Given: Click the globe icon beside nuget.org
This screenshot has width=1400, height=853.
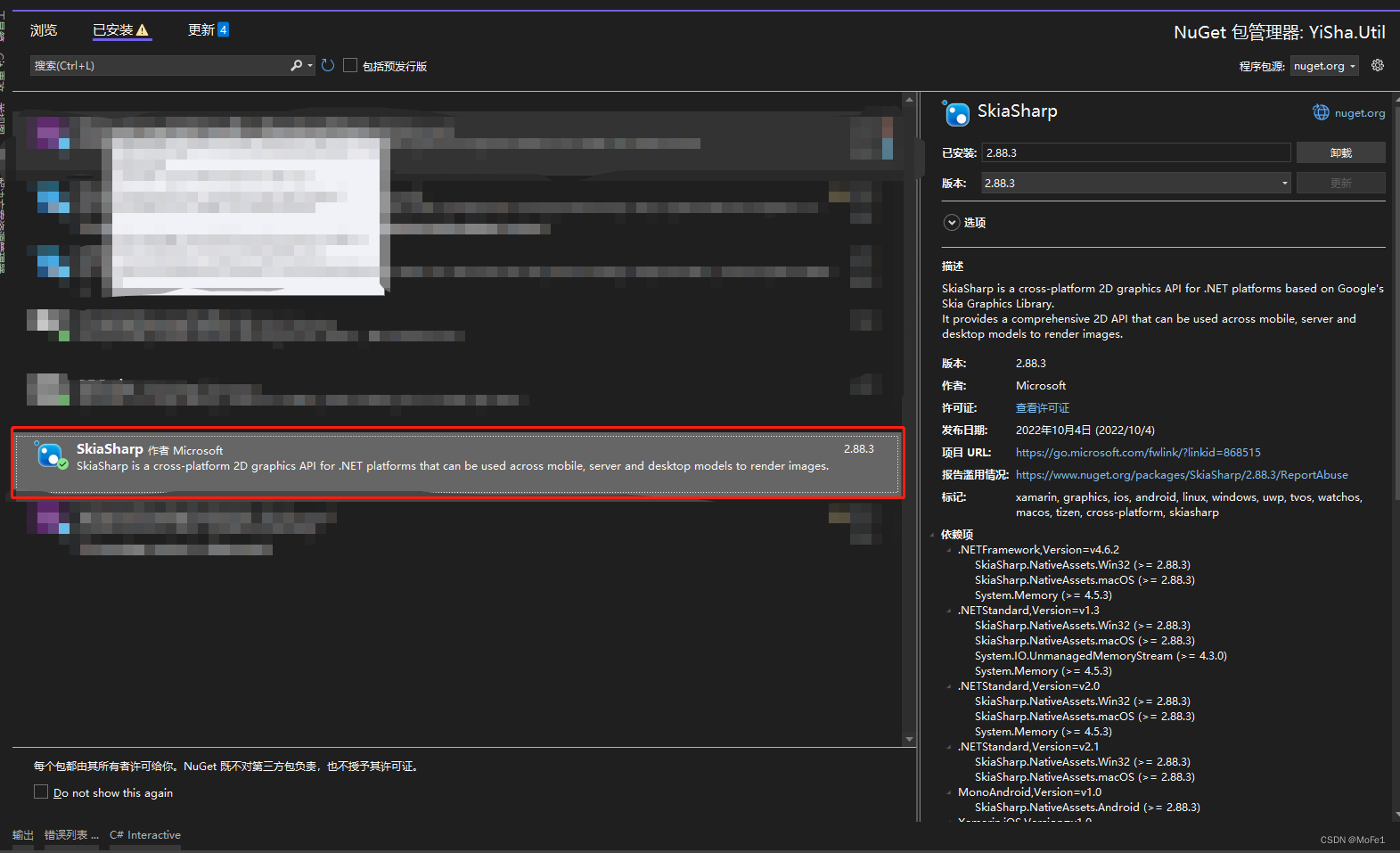Looking at the screenshot, I should coord(1321,112).
